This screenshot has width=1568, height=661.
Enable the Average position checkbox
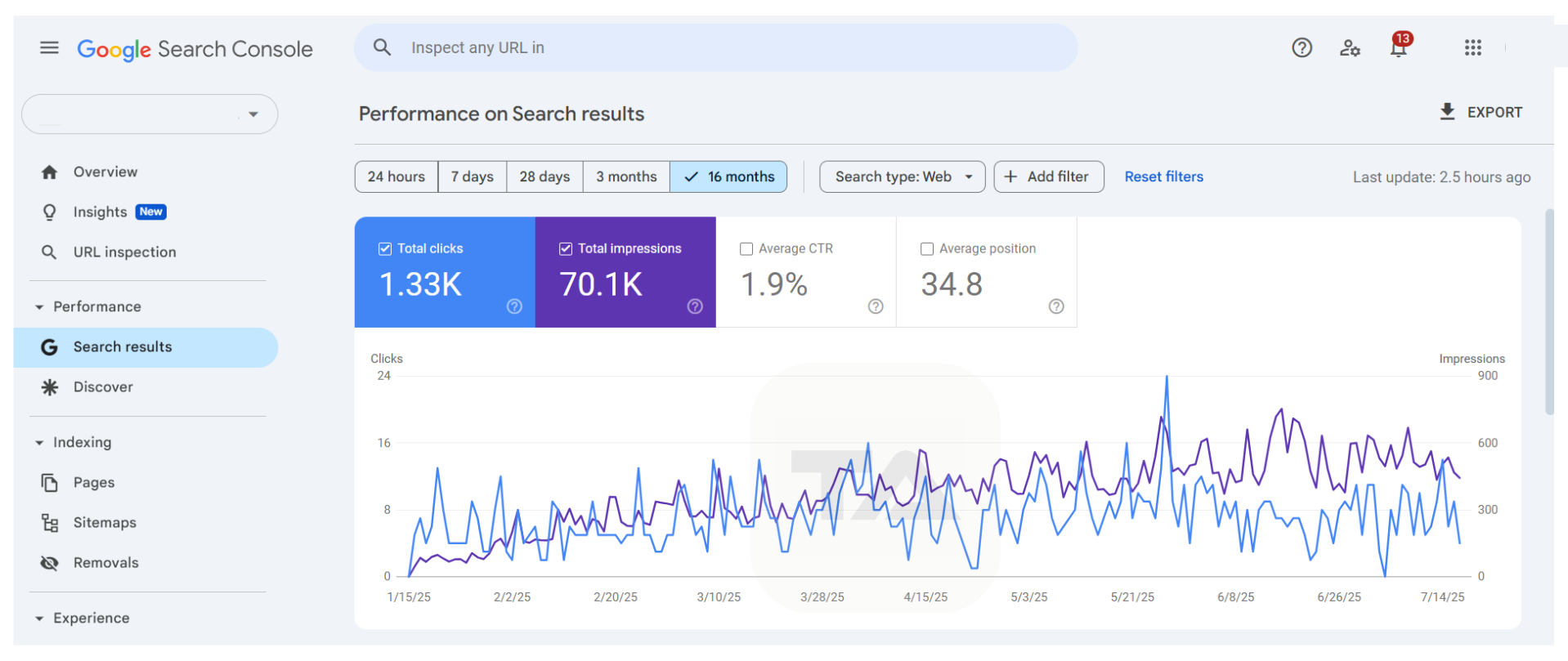coord(927,249)
